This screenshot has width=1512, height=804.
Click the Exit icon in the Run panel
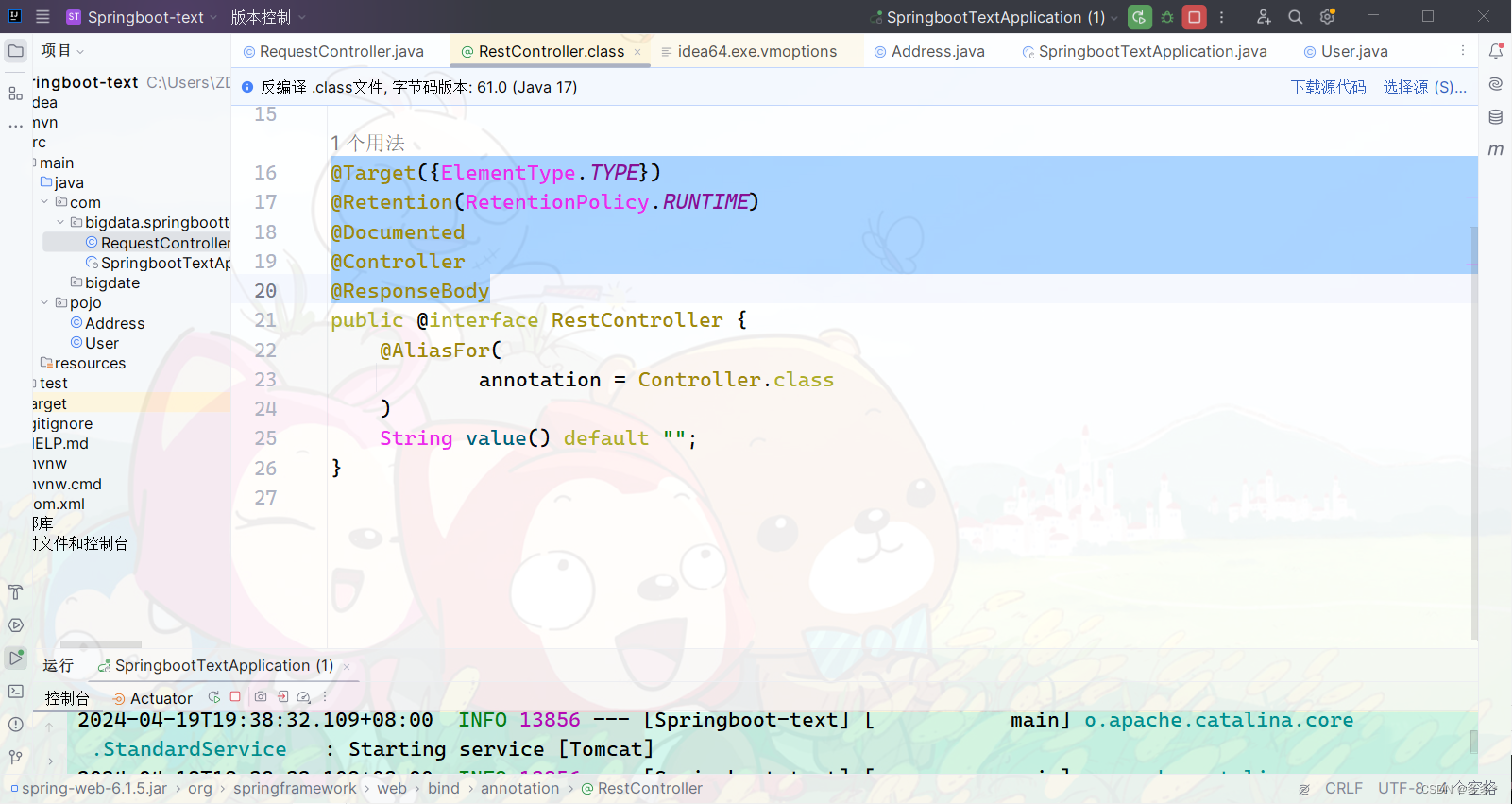click(282, 697)
